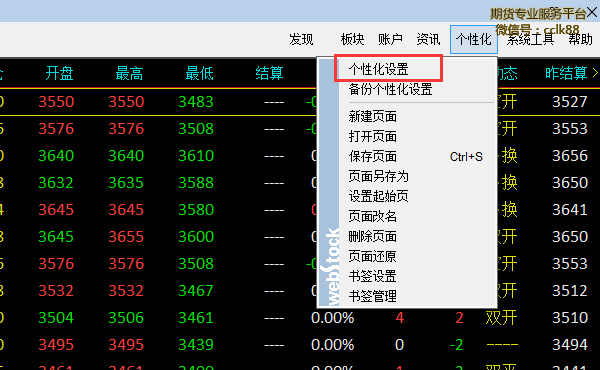Click 双开 in the 3510 row

click(x=502, y=318)
